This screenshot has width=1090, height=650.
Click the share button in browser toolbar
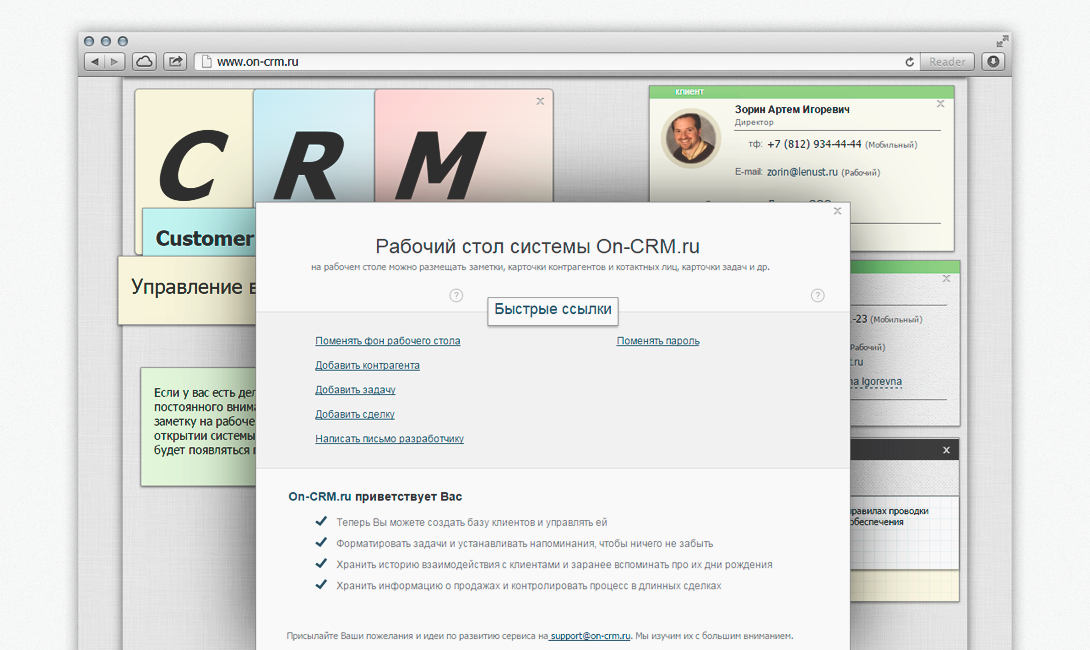(x=175, y=62)
